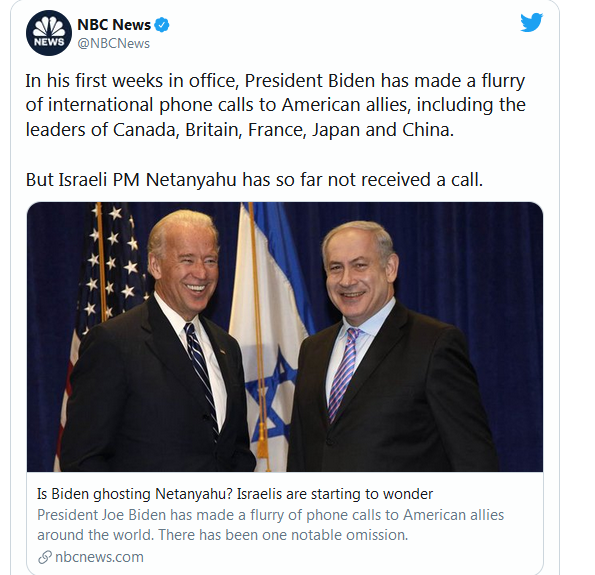Click the tweet paragraph beginning "In his first weeks"
The image size is (595, 575).
point(275,105)
